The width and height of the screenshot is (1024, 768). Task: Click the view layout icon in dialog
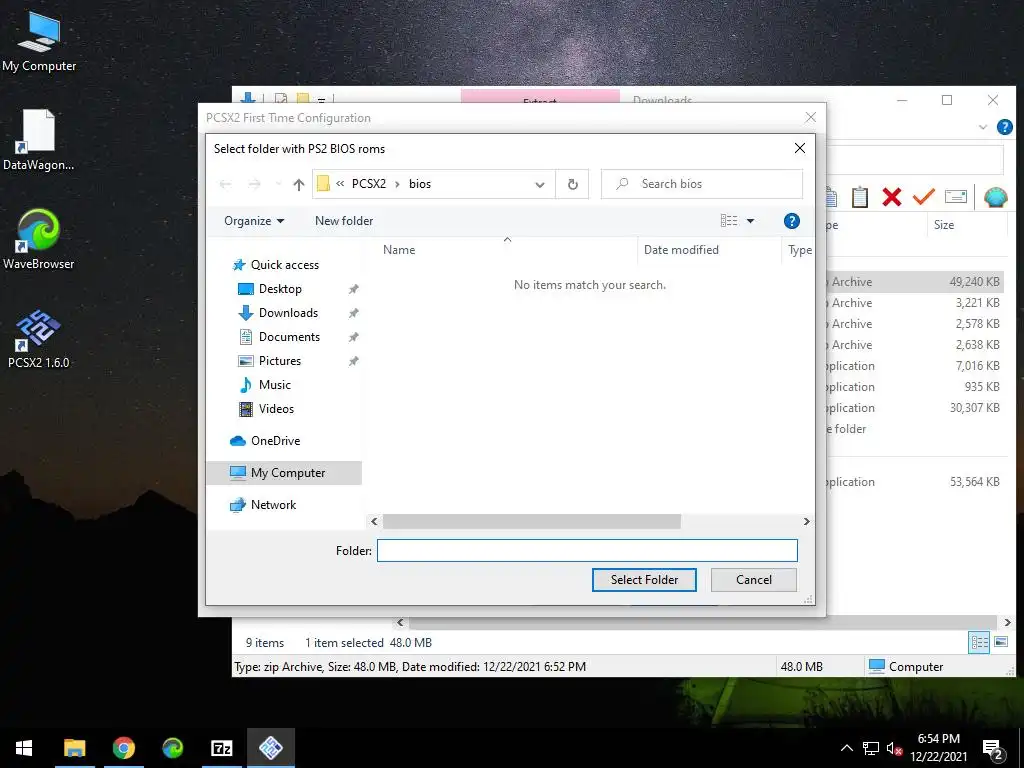tap(729, 221)
